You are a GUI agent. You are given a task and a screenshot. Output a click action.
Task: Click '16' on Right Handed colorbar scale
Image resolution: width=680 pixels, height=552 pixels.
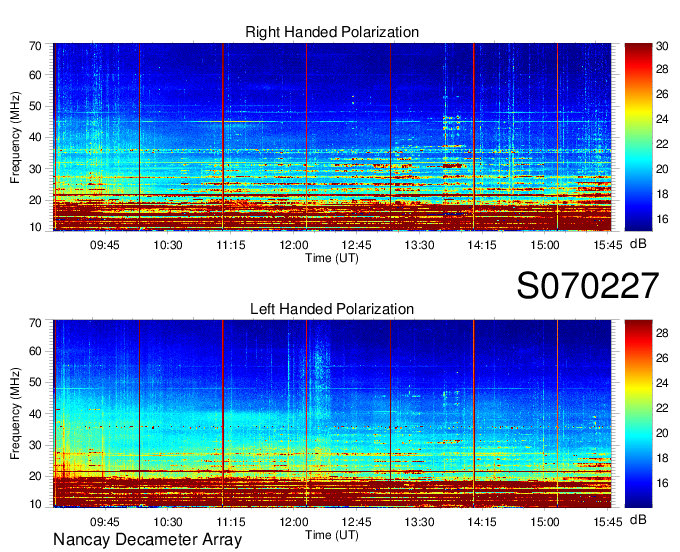(x=662, y=219)
